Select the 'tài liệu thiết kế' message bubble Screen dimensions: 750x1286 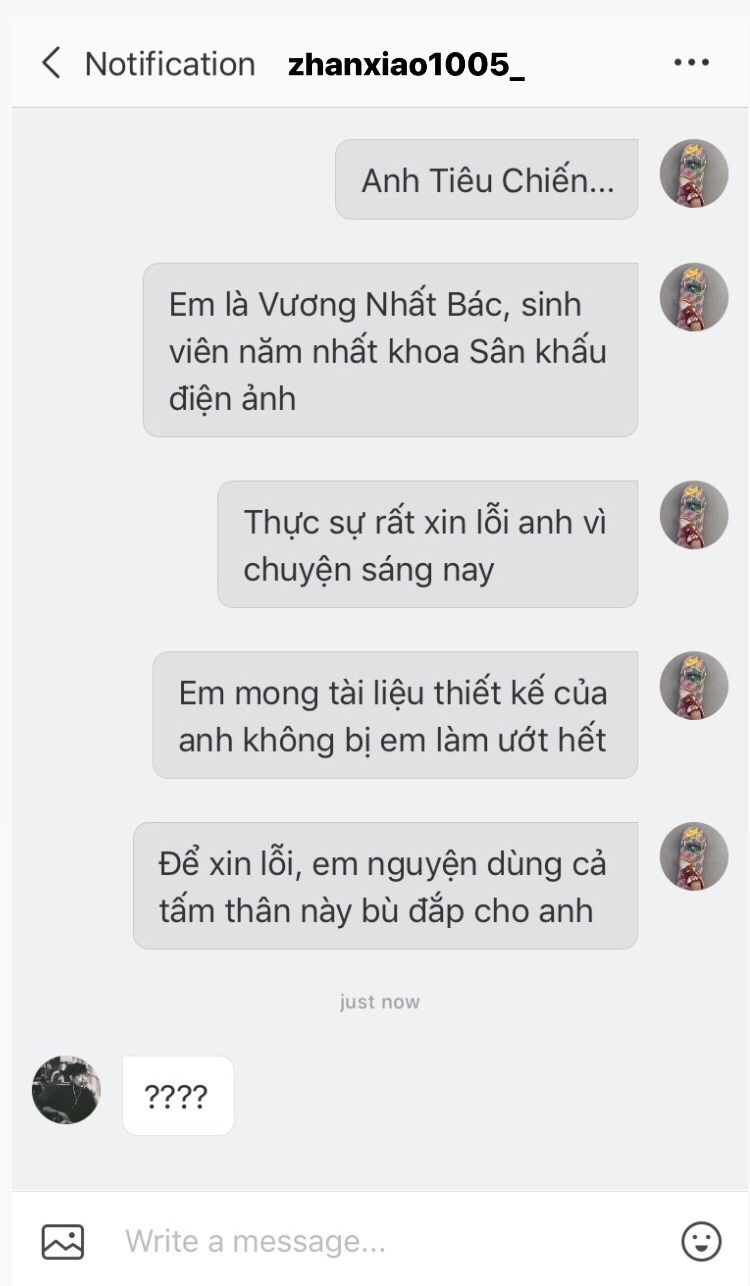coord(395,715)
